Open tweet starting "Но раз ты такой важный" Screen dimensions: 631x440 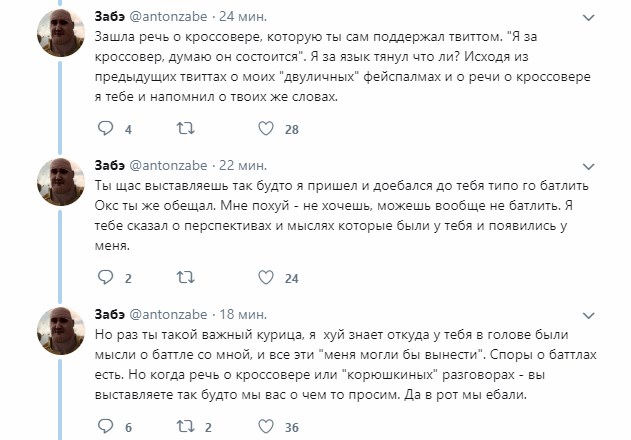350,362
